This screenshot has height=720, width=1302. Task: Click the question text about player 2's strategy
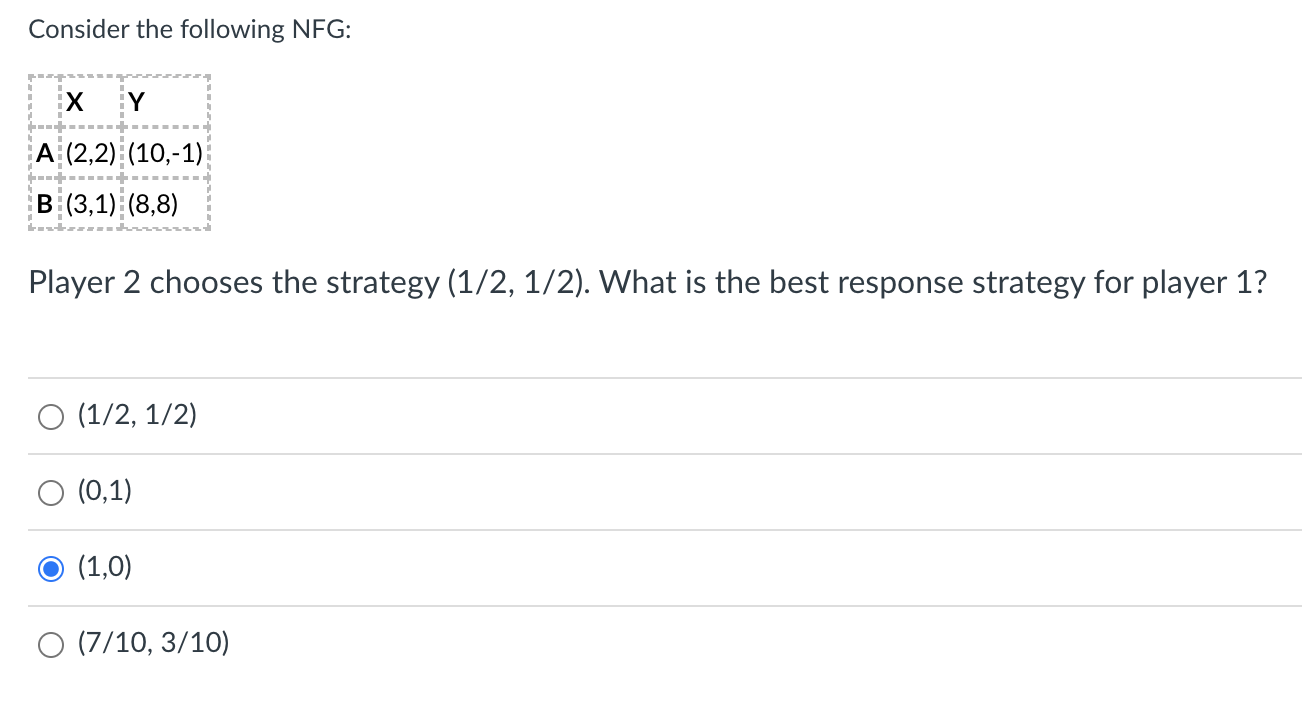point(648,283)
